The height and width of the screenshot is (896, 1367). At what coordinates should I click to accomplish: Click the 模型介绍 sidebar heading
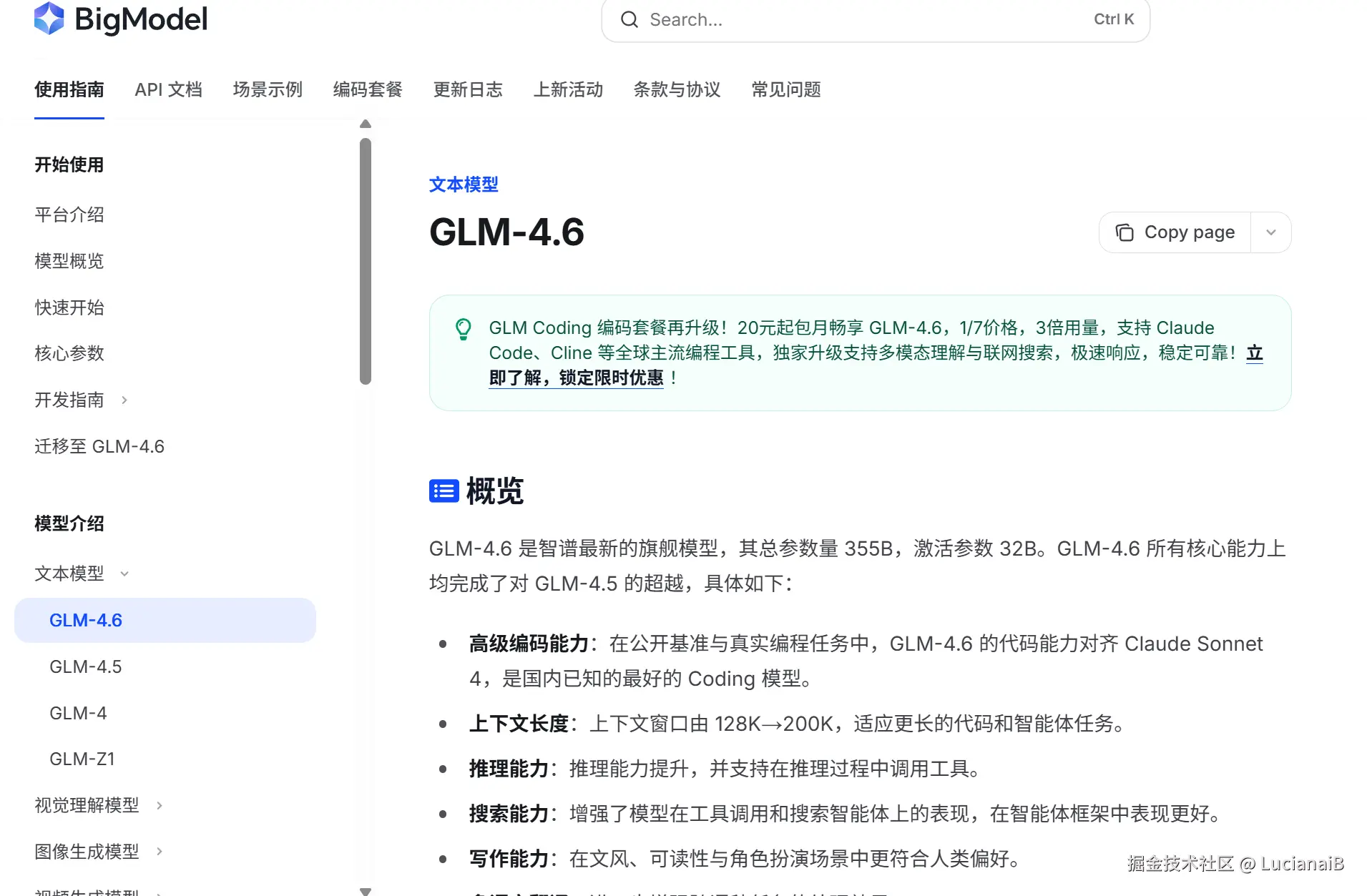pyautogui.click(x=69, y=523)
